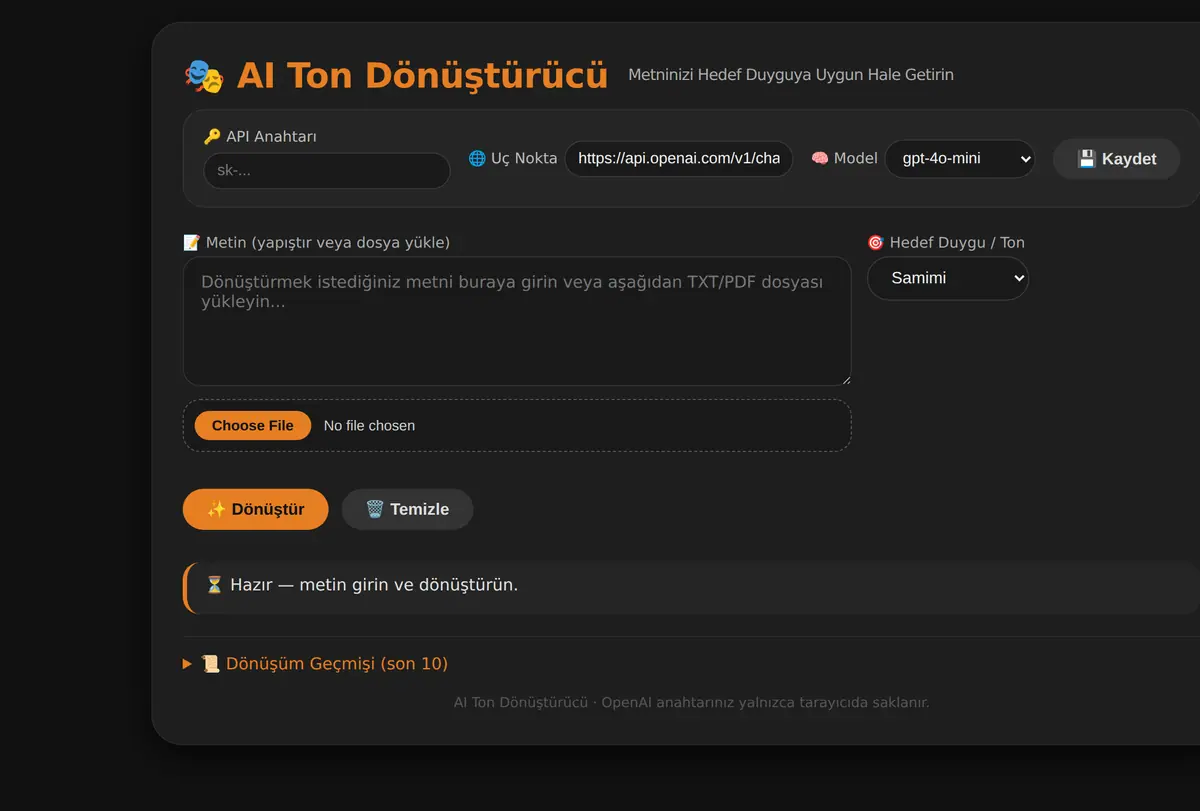The image size is (1200, 811).
Task: Click the globe icon beside Uç Nokta
Action: click(x=477, y=158)
